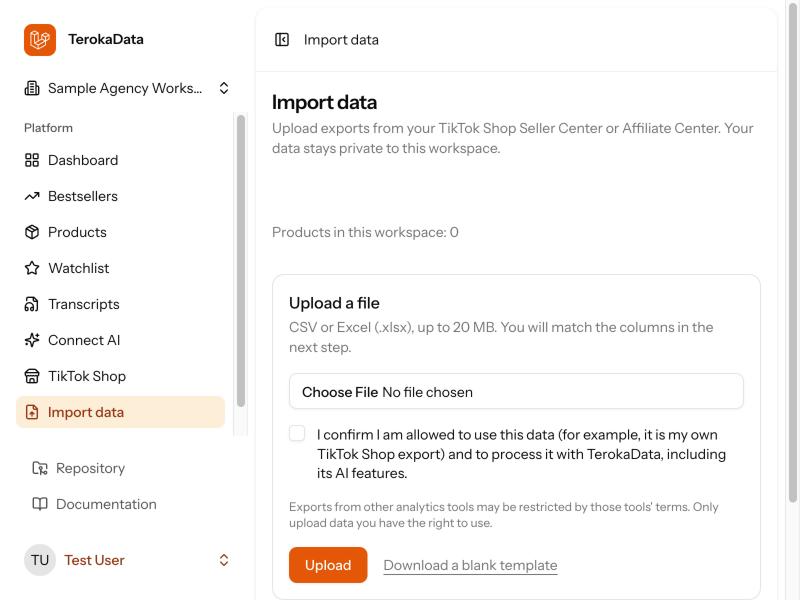This screenshot has width=800, height=600.
Task: Click the Products in this workspace: 0 text
Action: tap(365, 232)
